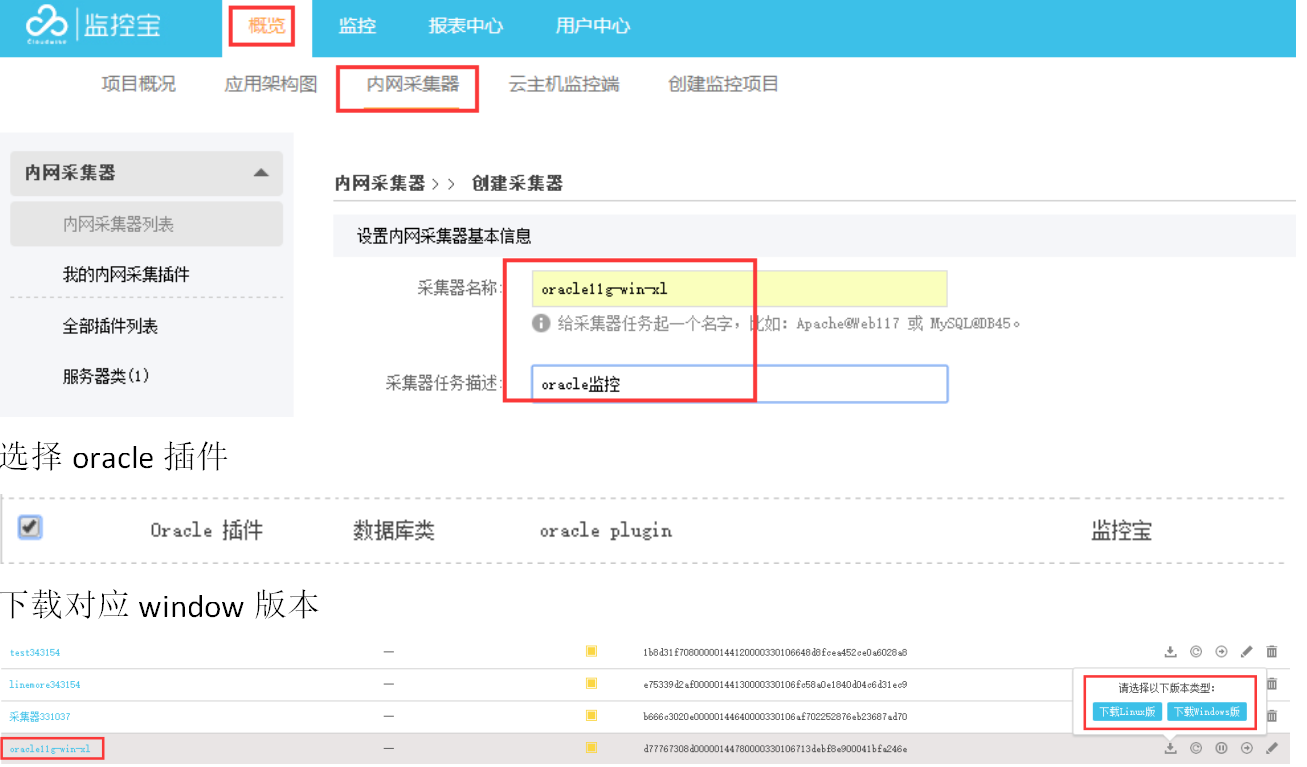Open the 采集器331037 collector link
The width and height of the screenshot is (1307, 767).
tap(40, 716)
